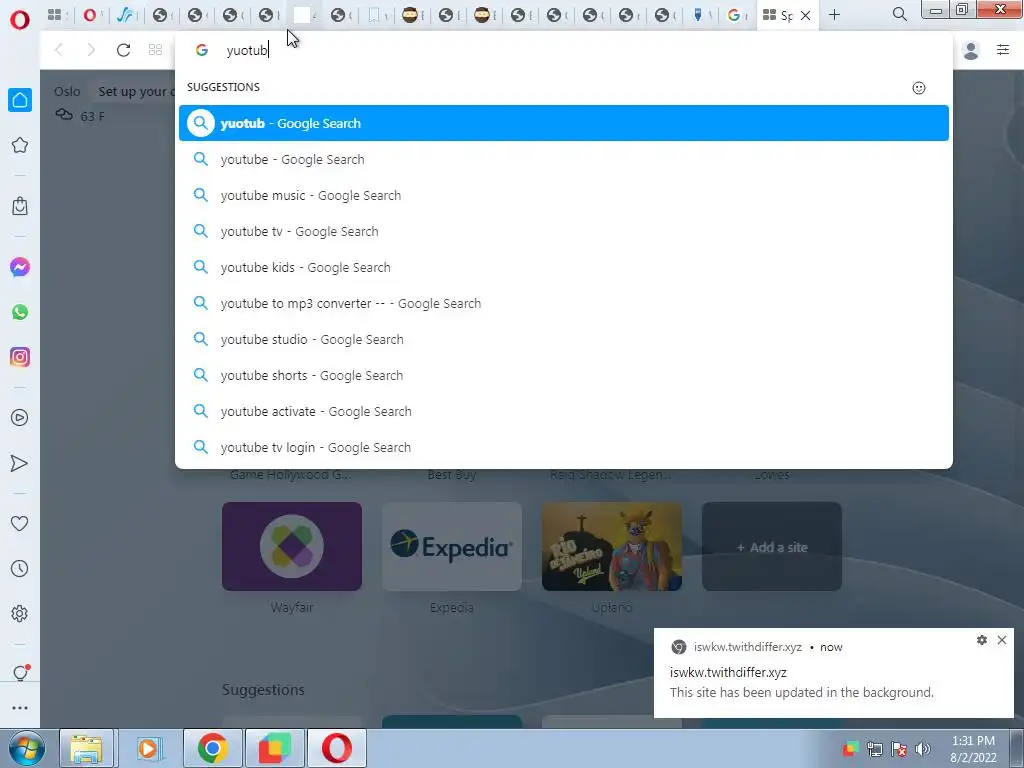Screen dimensions: 1024x768
Task: Switch to the blank white page tab
Action: [x=304, y=14]
